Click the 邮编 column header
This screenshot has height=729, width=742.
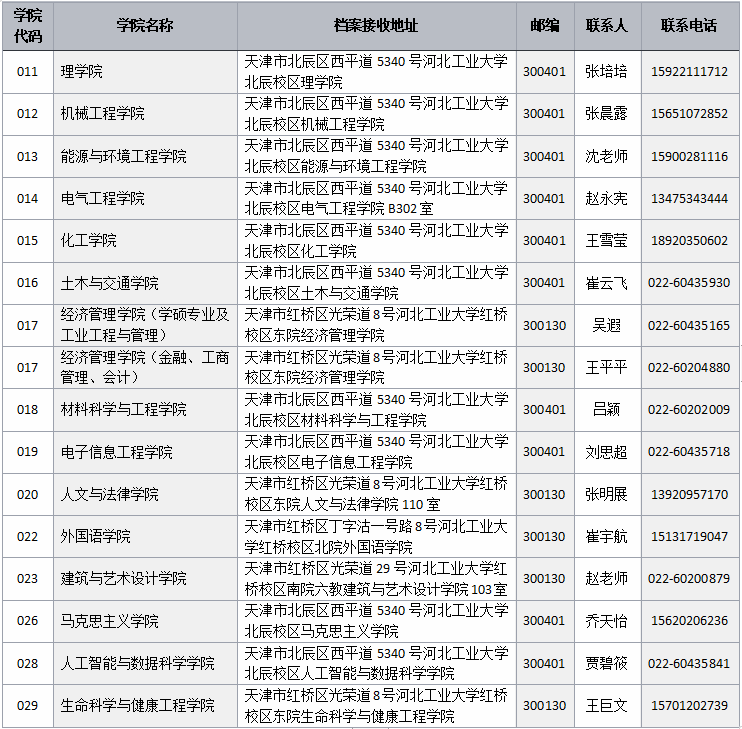(x=545, y=26)
